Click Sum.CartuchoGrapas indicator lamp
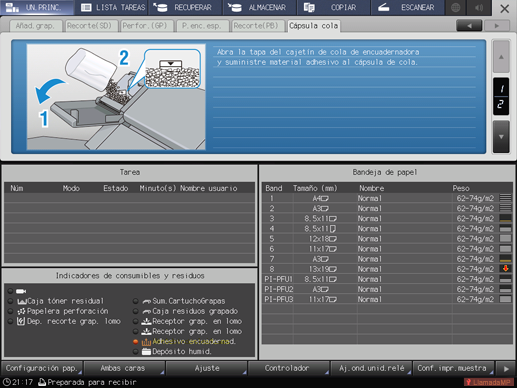The width and height of the screenshot is (517, 388). click(135, 301)
